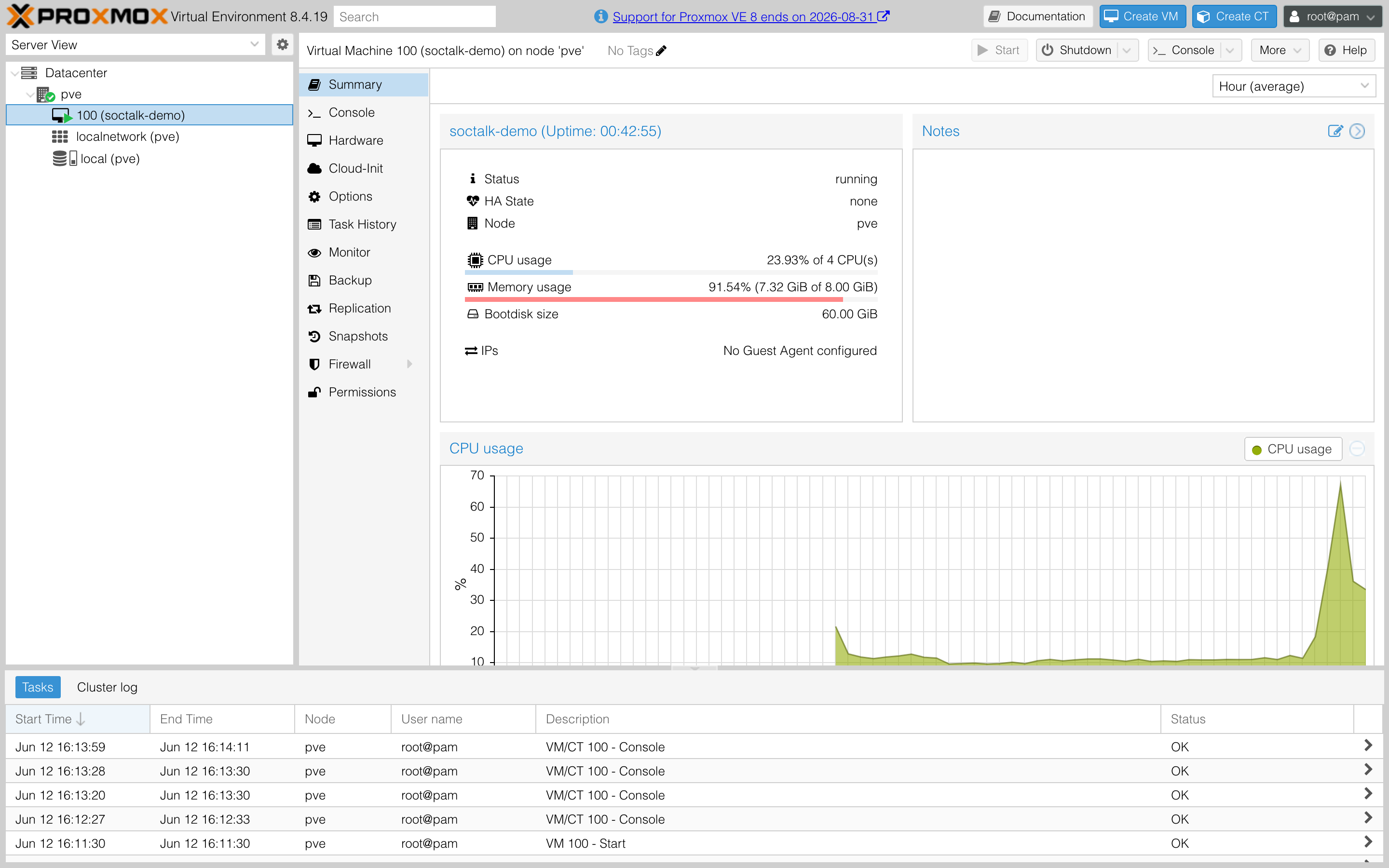Open the Summary tab
The image size is (1389, 868).
coord(364,84)
